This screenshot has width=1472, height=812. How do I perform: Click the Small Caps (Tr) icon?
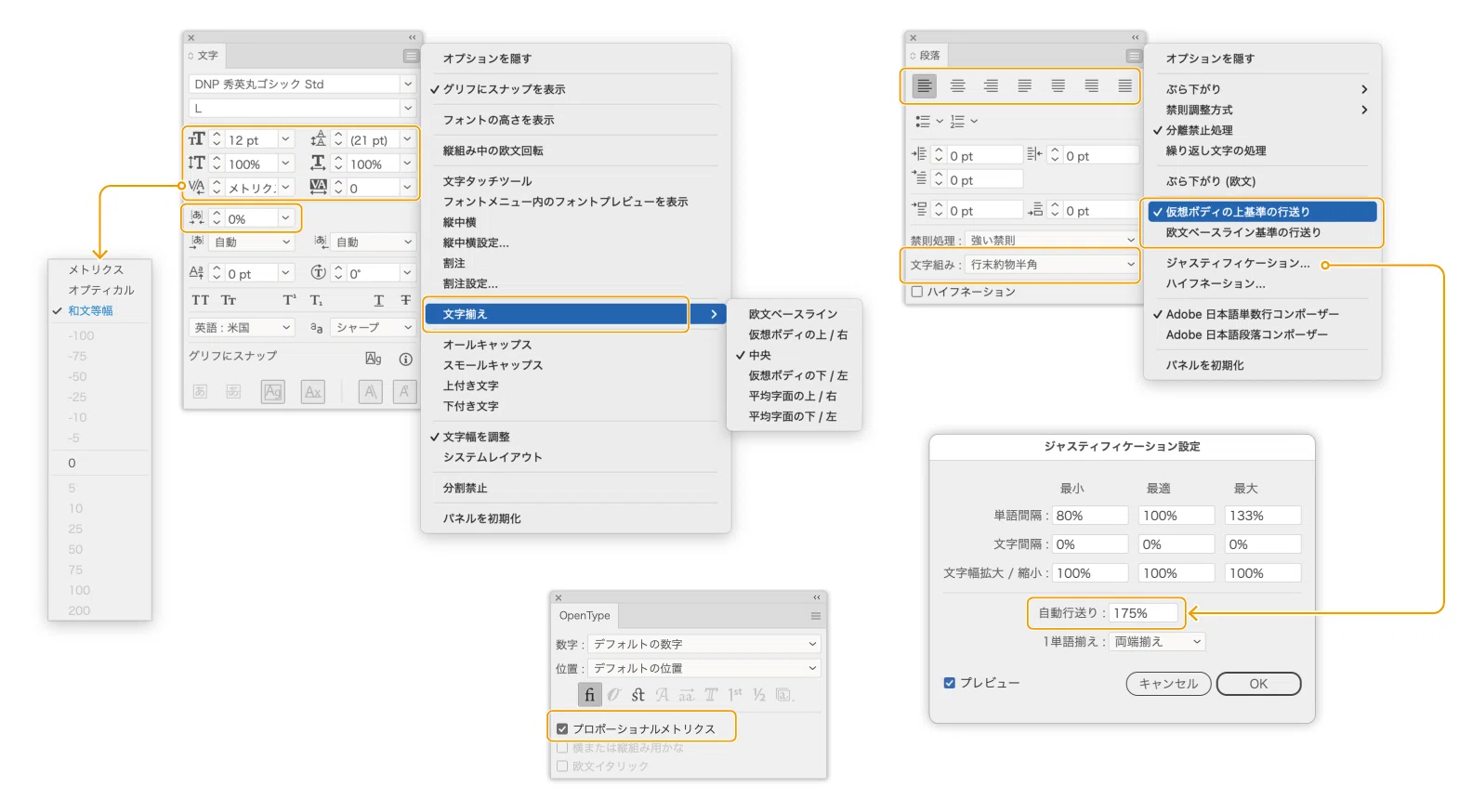pos(229,300)
